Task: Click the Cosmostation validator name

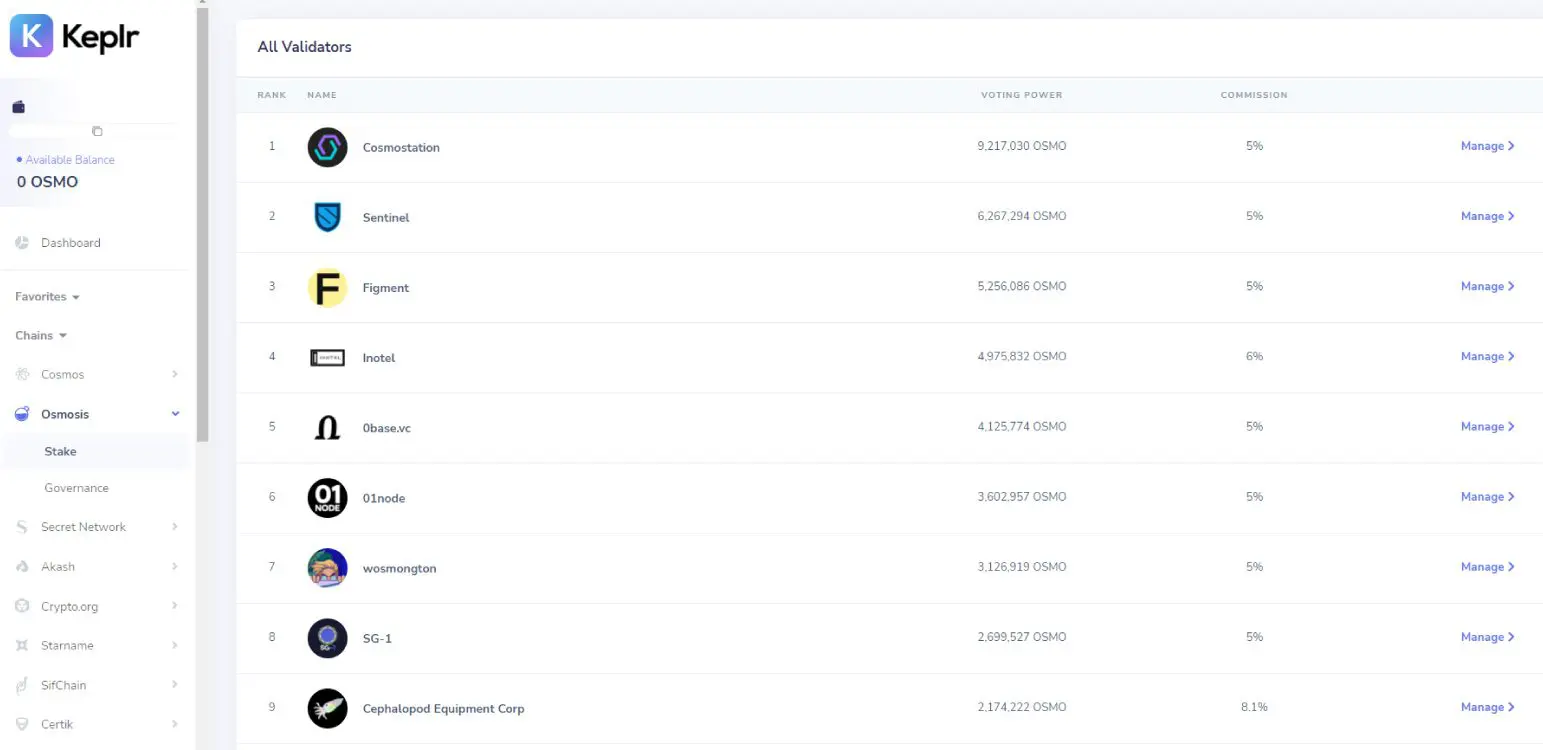Action: click(x=401, y=148)
